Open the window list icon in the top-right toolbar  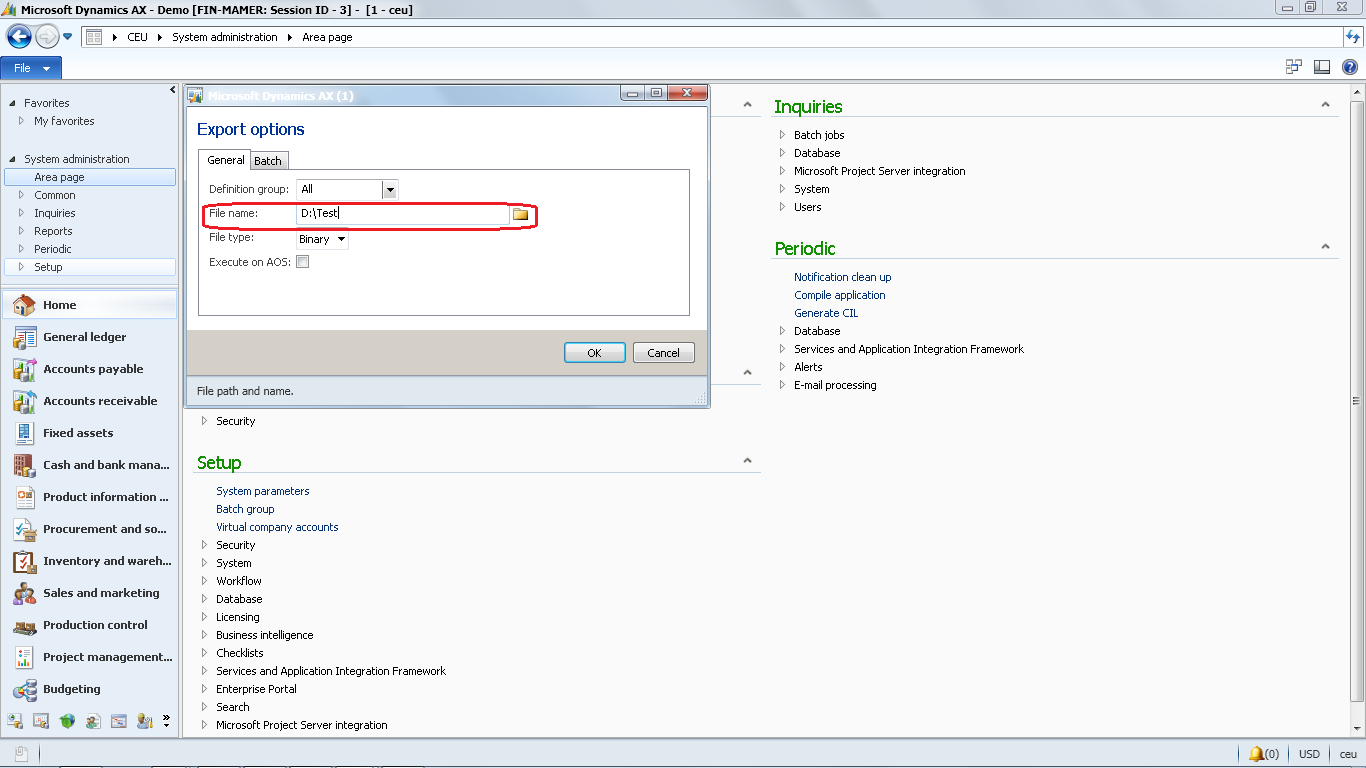tap(1294, 67)
